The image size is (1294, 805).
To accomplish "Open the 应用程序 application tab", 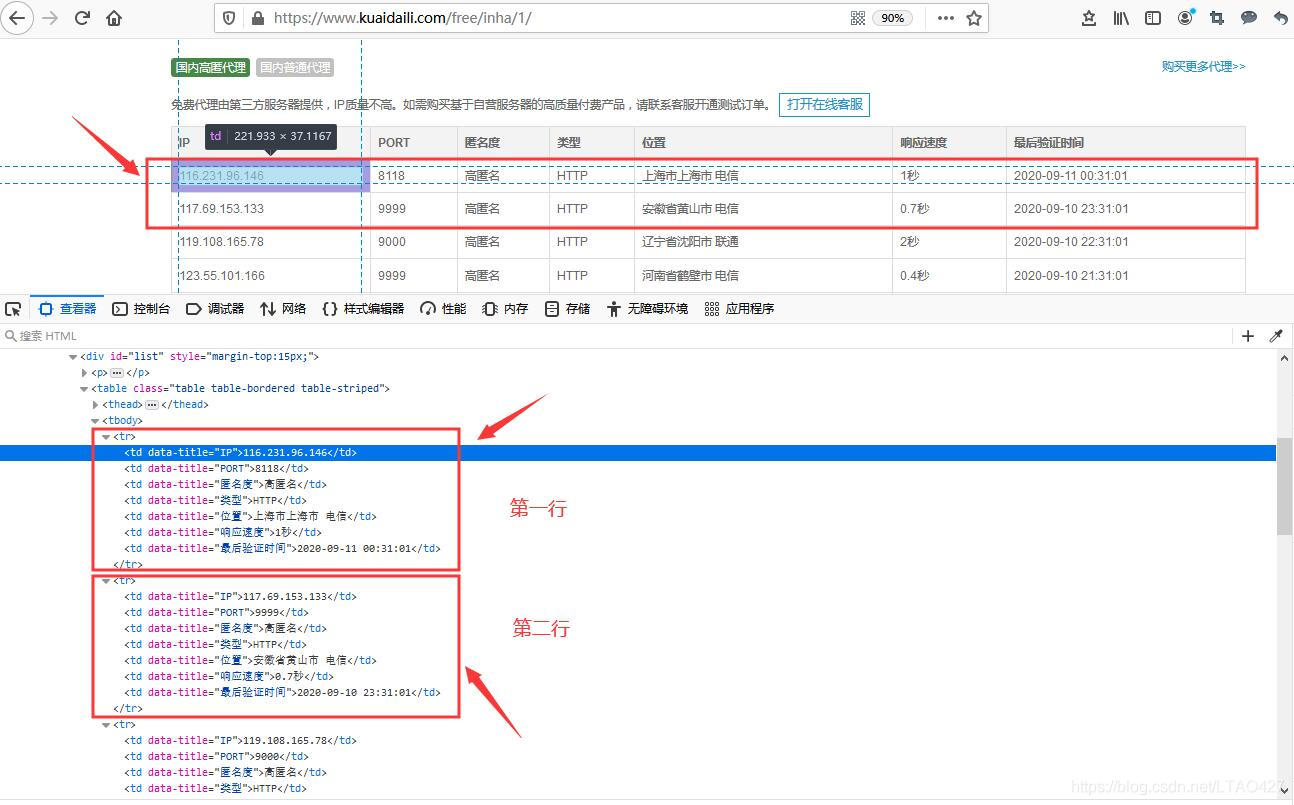I will pyautogui.click(x=739, y=309).
